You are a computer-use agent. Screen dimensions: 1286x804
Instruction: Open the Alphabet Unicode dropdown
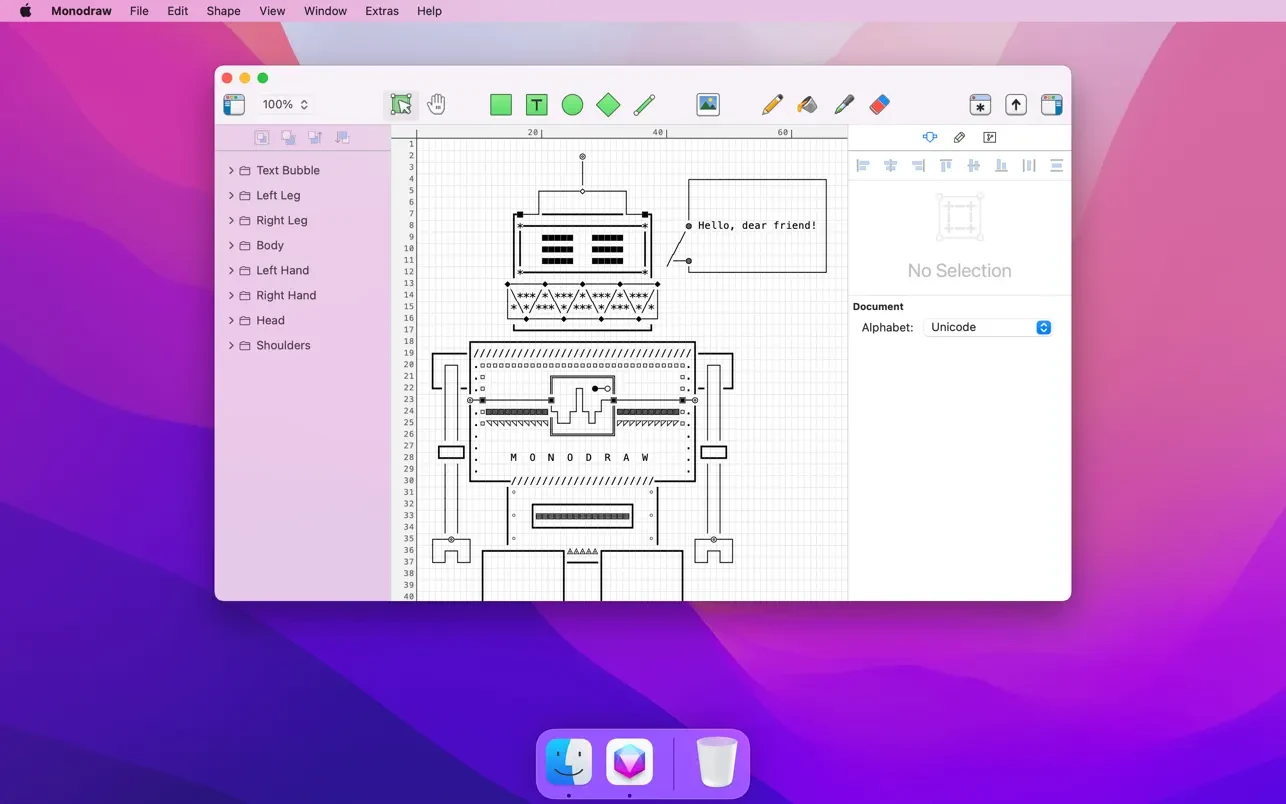click(x=988, y=328)
